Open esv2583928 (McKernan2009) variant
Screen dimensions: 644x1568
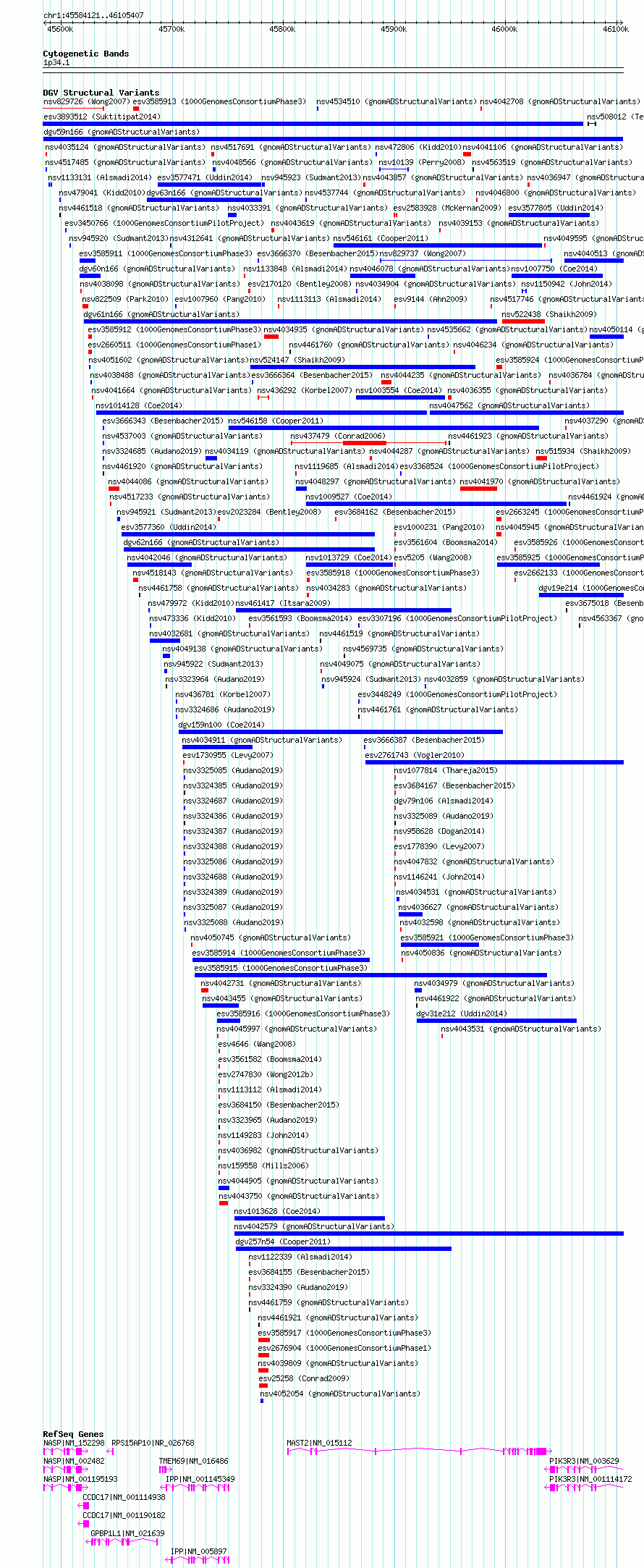click(x=447, y=208)
